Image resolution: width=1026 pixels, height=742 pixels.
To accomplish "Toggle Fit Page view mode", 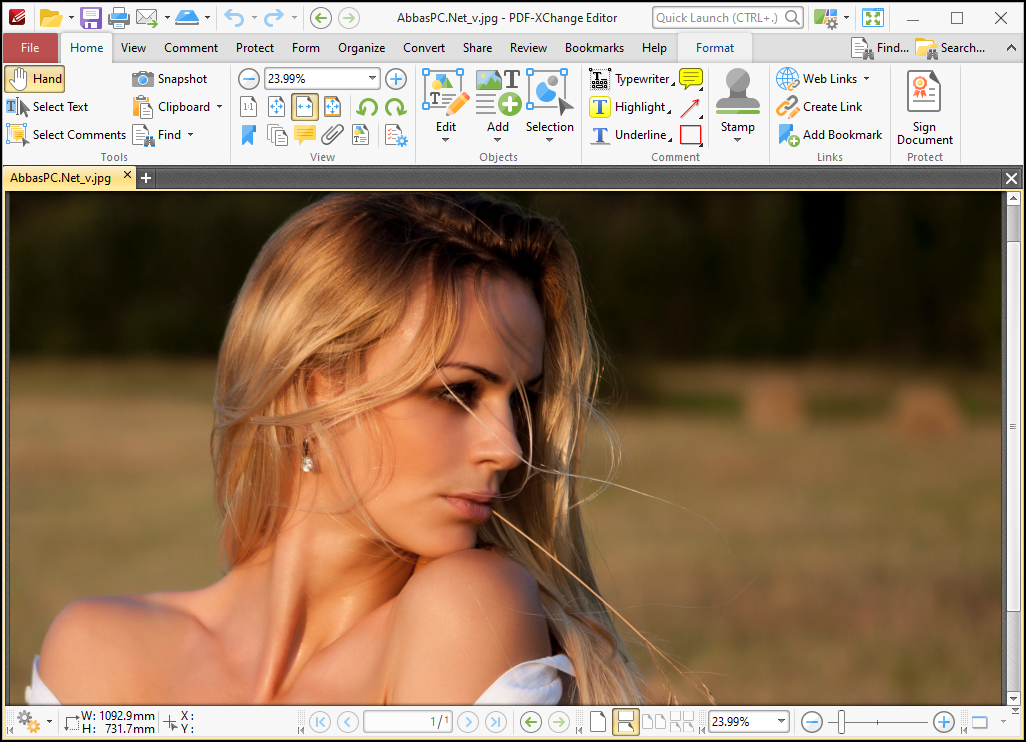I will click(277, 107).
